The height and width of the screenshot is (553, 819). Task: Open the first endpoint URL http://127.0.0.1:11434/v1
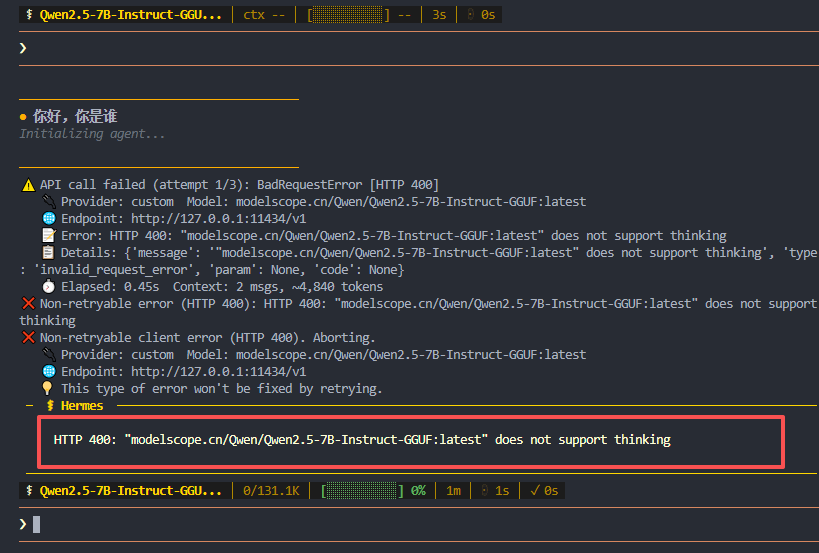click(x=218, y=218)
